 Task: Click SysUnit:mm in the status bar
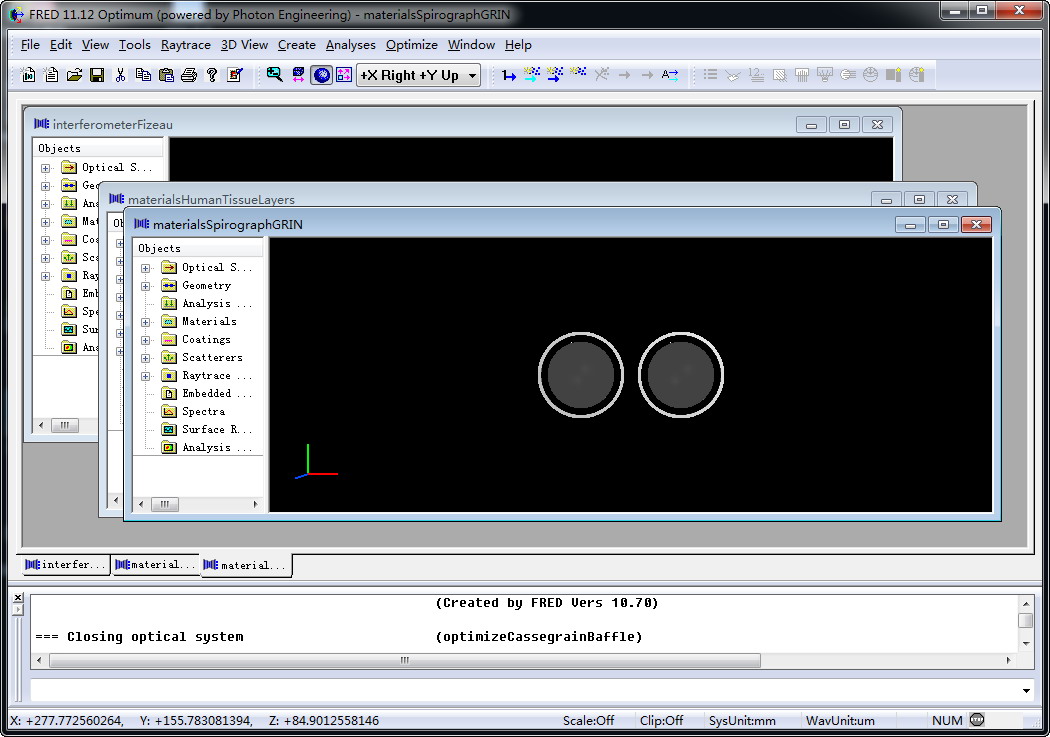(742, 720)
